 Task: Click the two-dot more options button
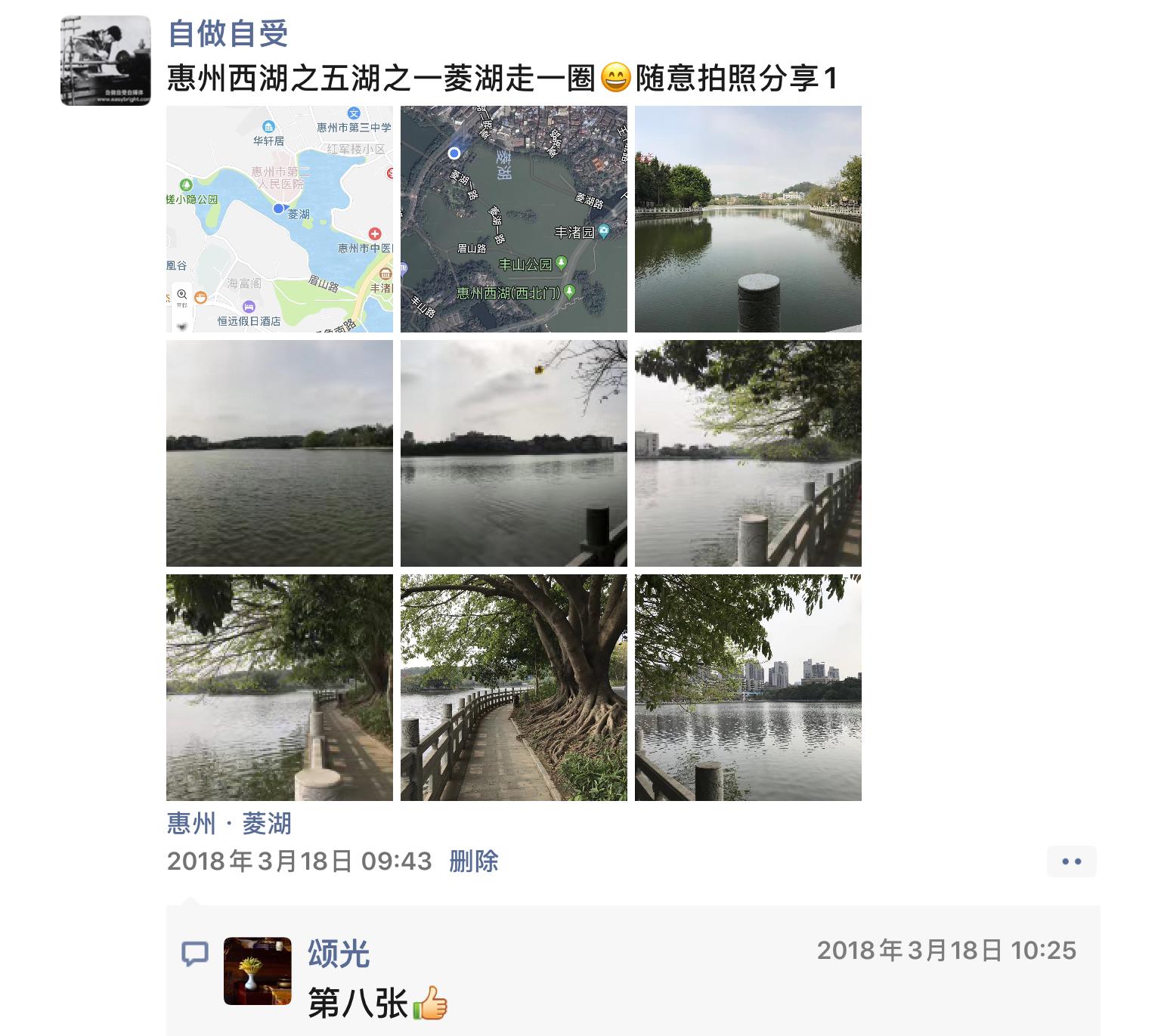coord(1071,861)
